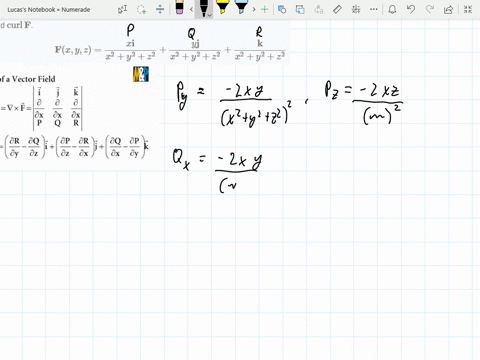Viewport: 480px width, 360px height.
Task: Add a new pen with plus button
Action: click(x=265, y=9)
